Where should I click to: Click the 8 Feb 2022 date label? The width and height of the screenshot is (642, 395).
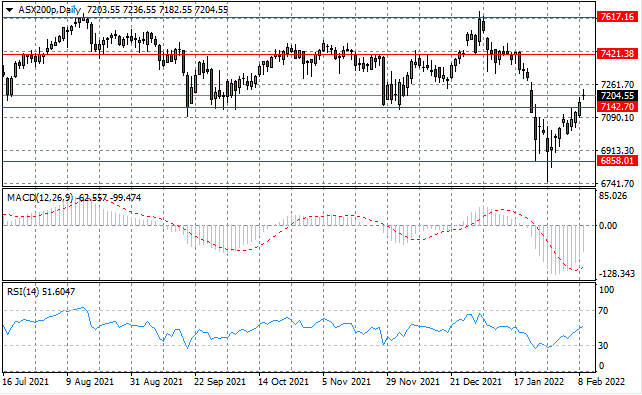tap(601, 382)
